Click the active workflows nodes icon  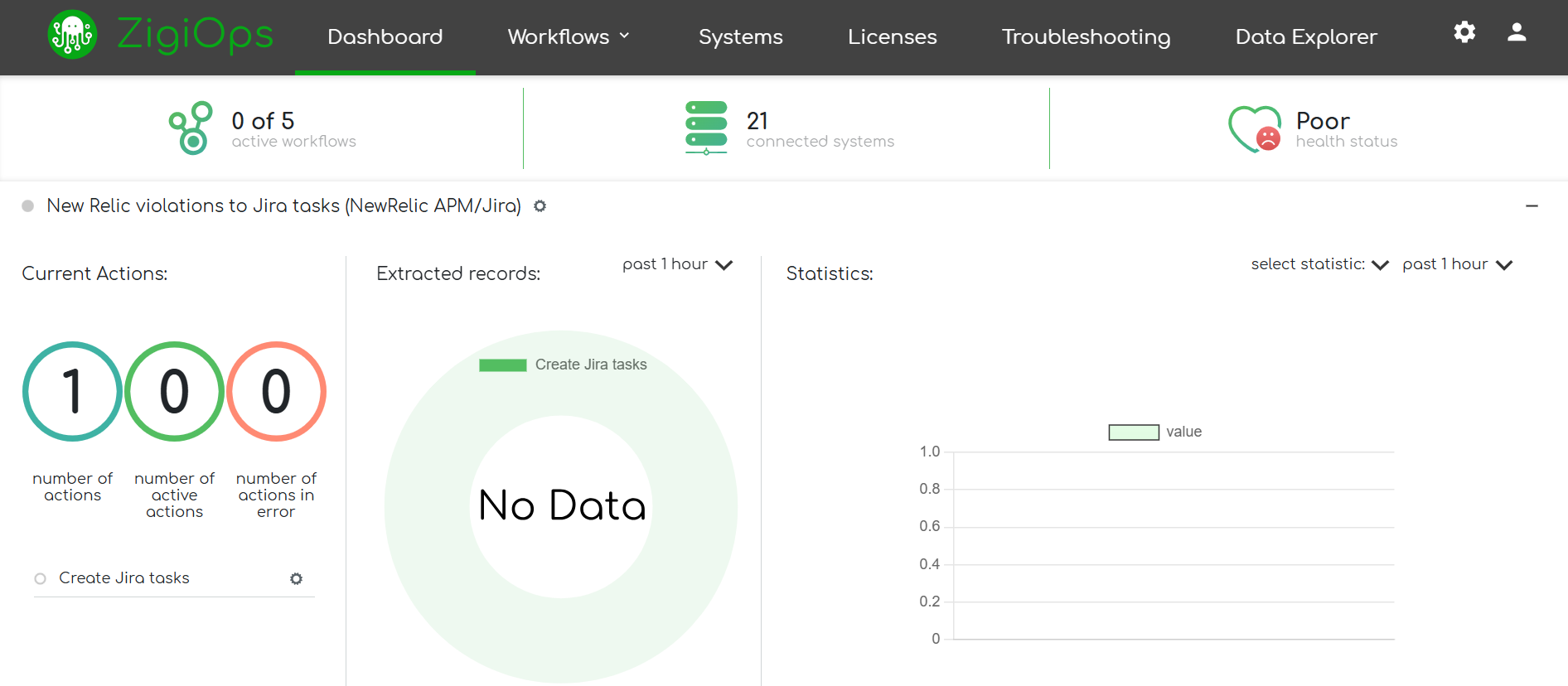point(191,128)
